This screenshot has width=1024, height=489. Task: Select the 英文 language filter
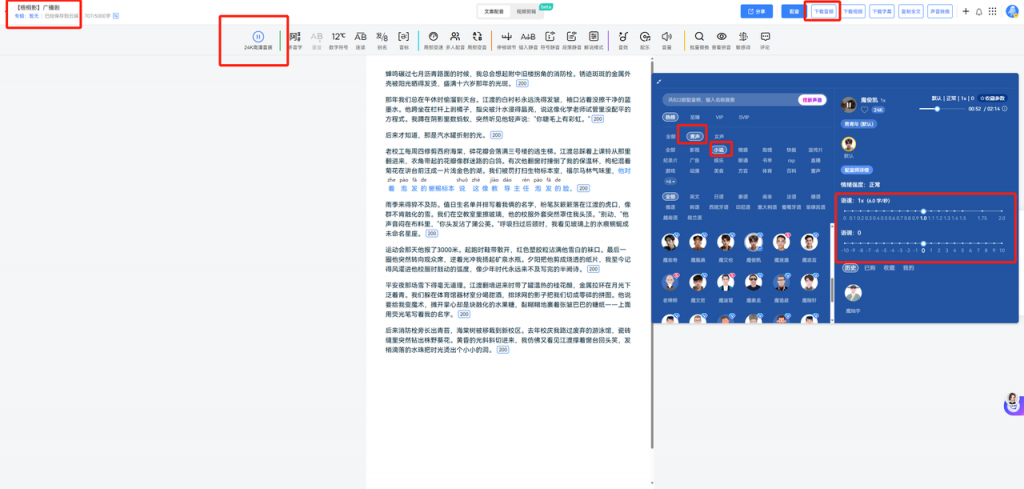(x=694, y=196)
